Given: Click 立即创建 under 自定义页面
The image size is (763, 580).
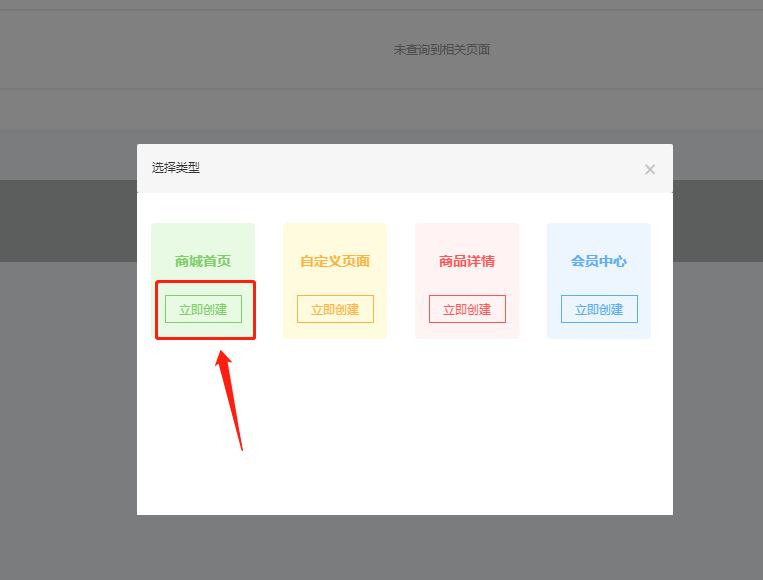Looking at the screenshot, I should (x=335, y=309).
